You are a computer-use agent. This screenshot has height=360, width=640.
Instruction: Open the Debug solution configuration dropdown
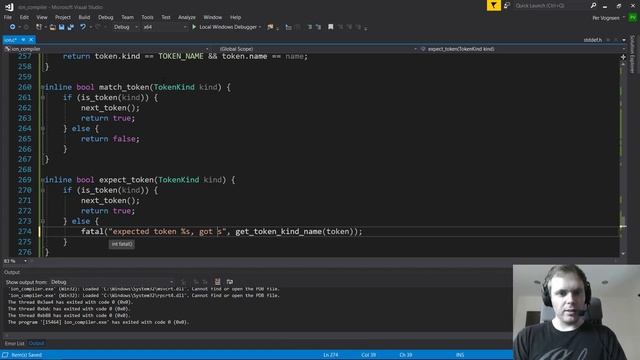coord(125,27)
